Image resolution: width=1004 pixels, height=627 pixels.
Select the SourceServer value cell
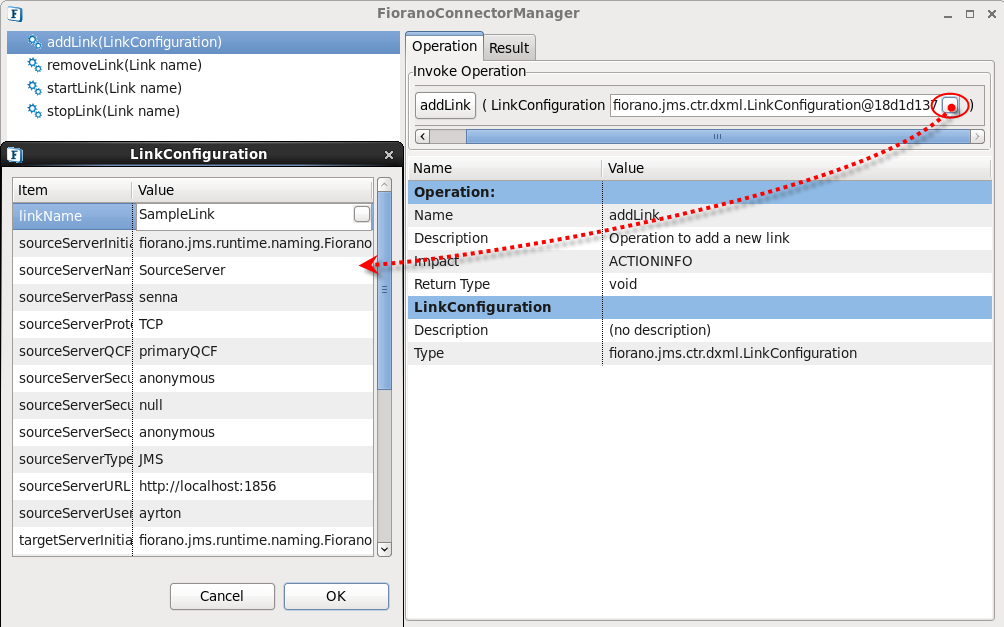(253, 270)
